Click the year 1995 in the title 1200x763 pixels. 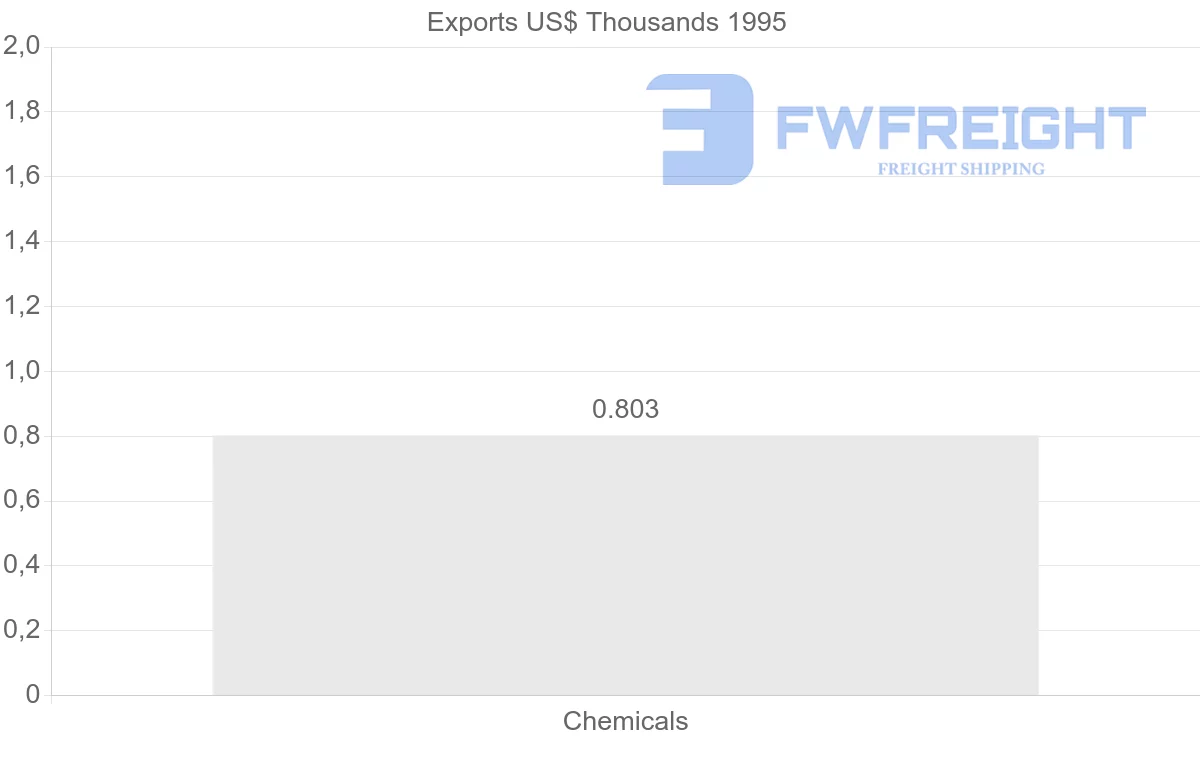point(755,22)
